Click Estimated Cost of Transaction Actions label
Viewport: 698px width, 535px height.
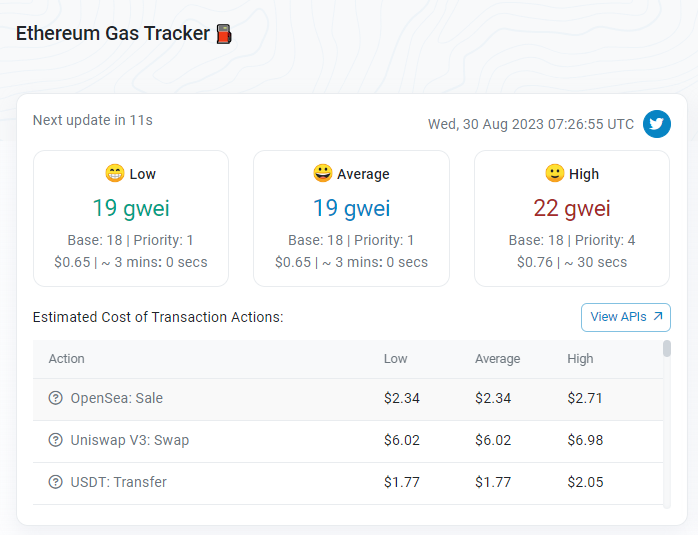coord(158,317)
